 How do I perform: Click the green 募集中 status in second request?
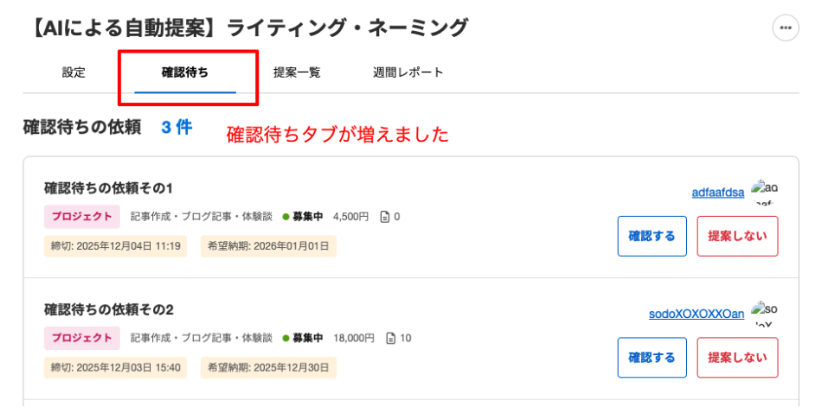click(303, 338)
